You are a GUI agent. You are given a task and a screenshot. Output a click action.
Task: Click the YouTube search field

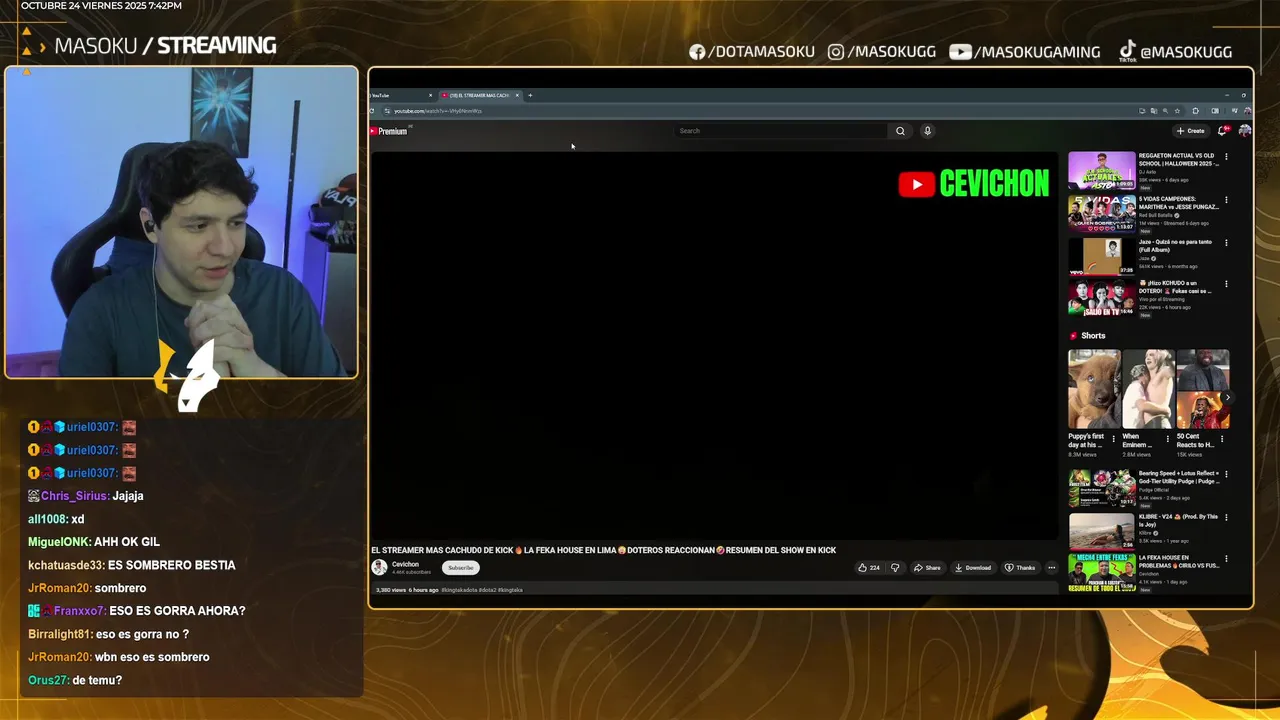point(780,131)
